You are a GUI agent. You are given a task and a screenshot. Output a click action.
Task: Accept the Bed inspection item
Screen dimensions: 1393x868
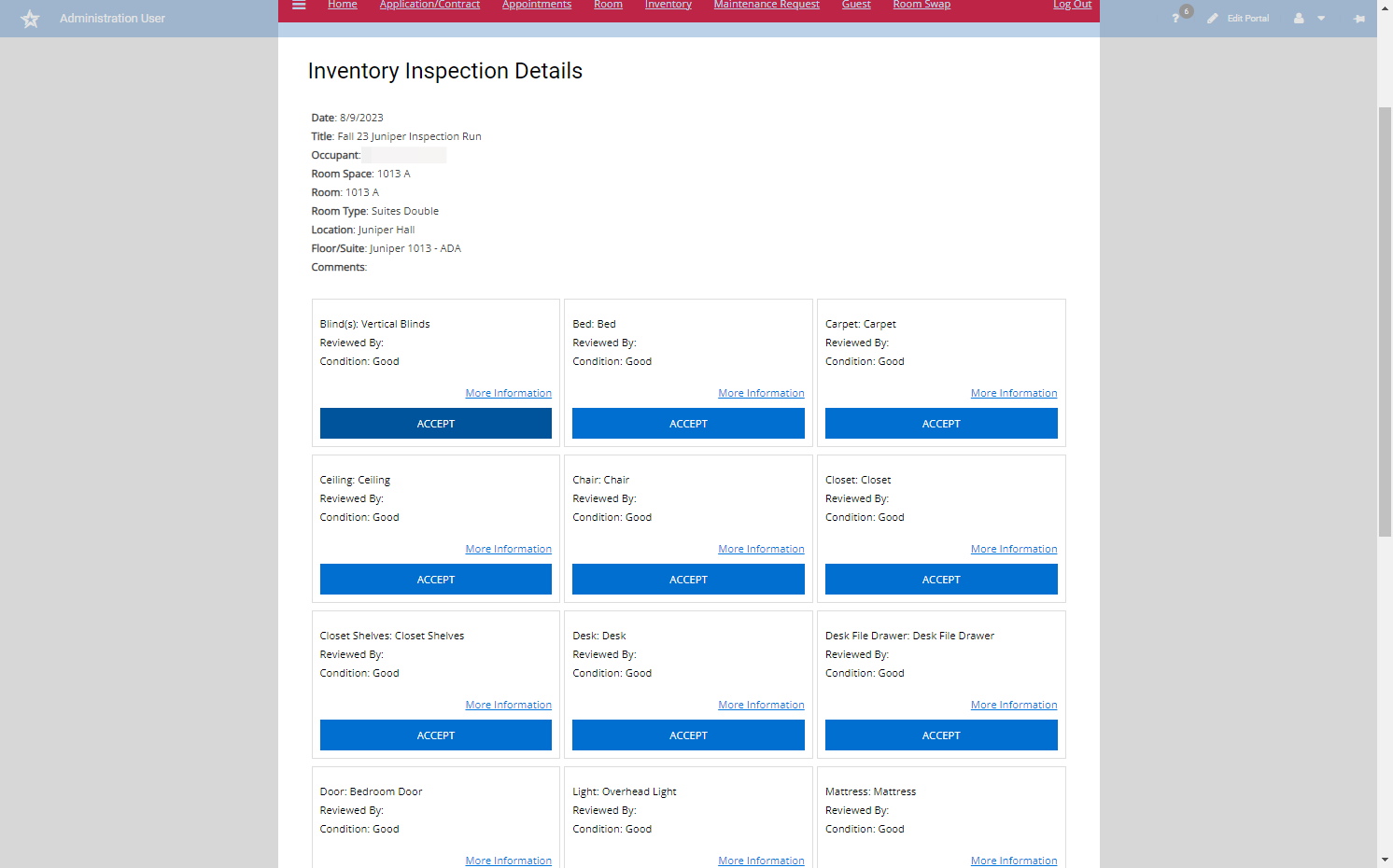[x=688, y=424]
